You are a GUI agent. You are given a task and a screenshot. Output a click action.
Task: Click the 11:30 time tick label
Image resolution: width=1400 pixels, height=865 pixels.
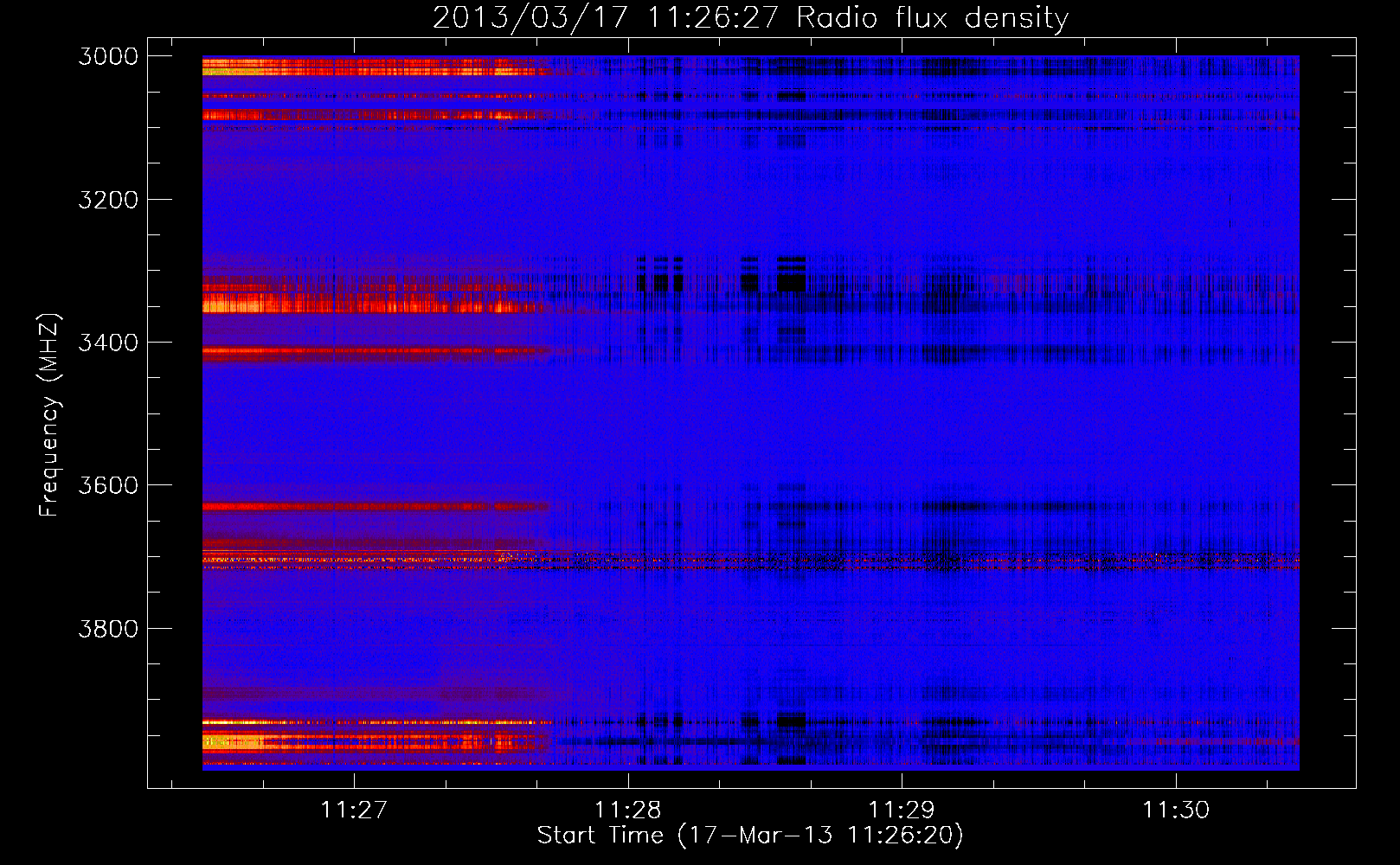(1176, 810)
